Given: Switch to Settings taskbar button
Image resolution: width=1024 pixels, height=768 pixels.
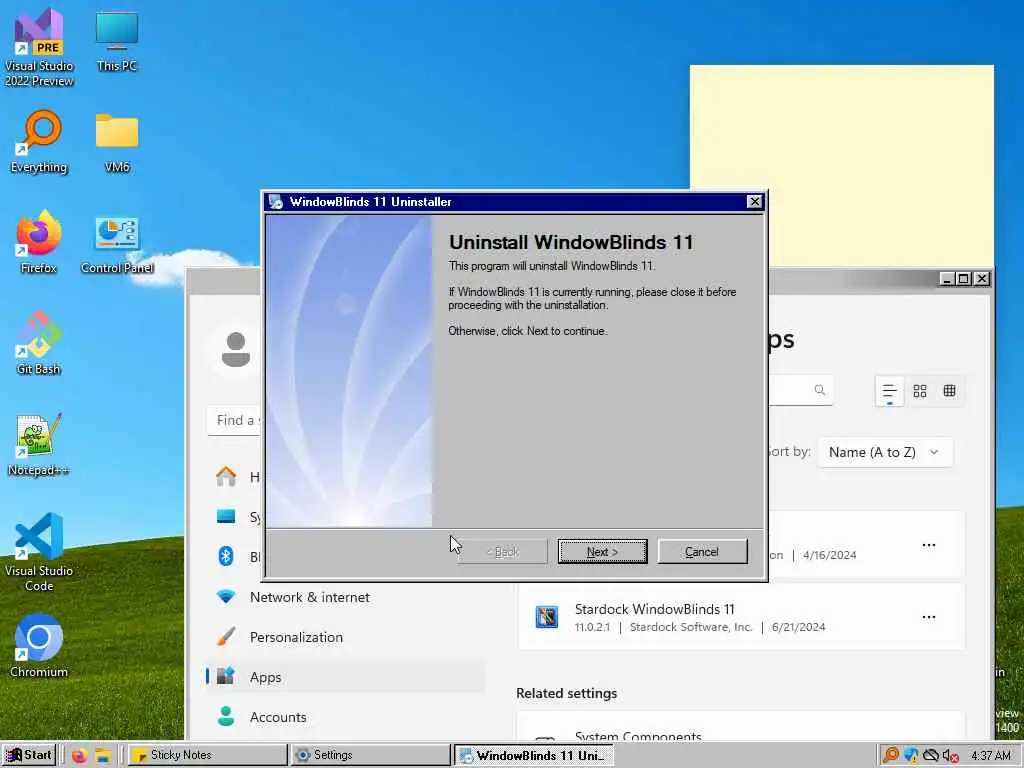Looking at the screenshot, I should pos(370,755).
